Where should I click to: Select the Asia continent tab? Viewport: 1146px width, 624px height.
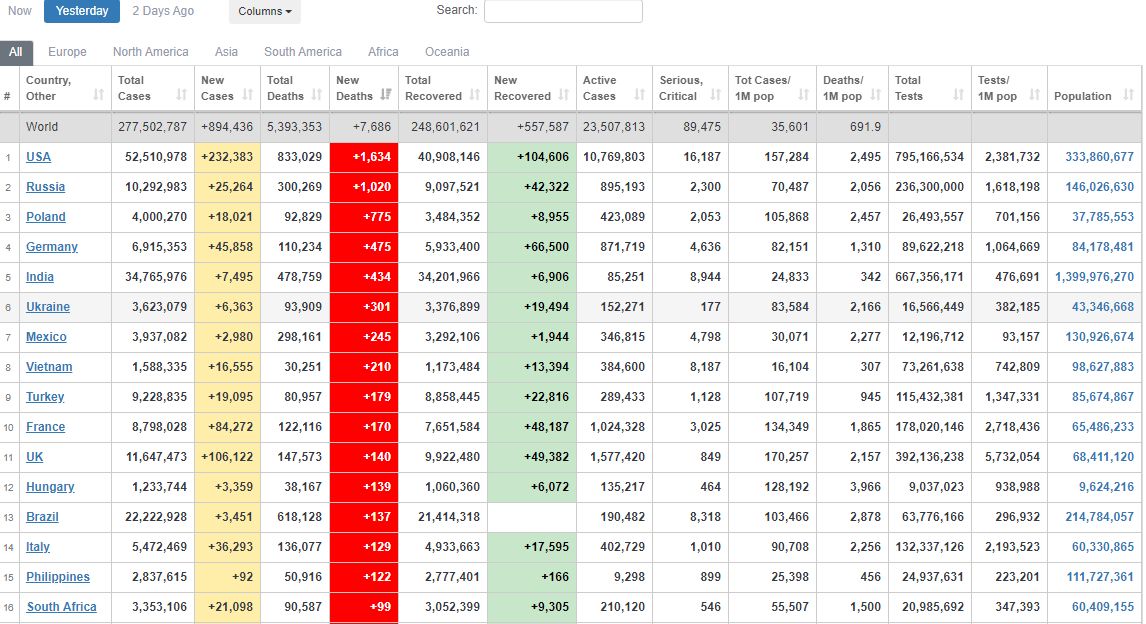click(x=226, y=52)
